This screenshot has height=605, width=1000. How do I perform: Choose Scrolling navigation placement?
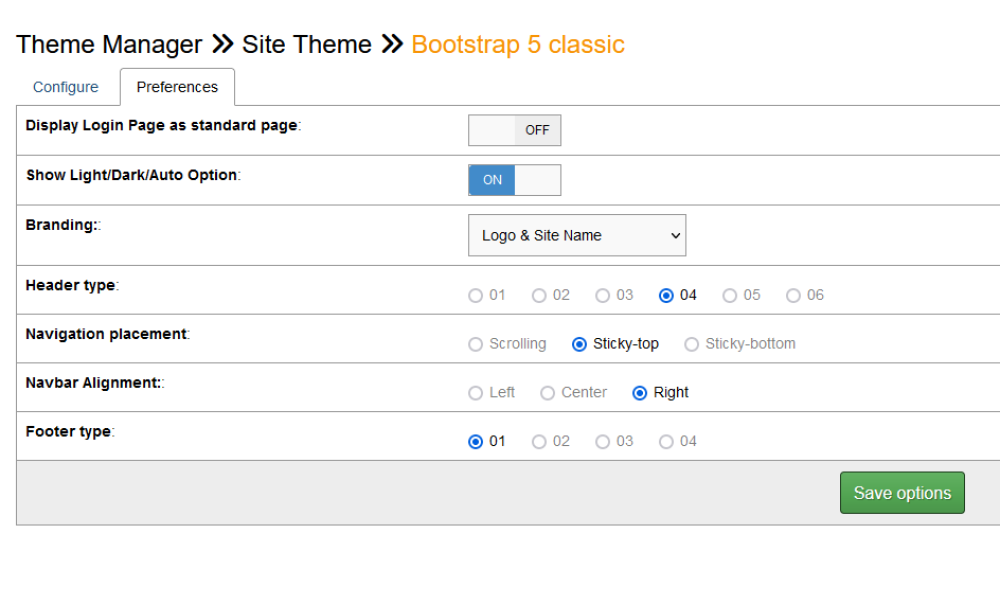click(475, 344)
